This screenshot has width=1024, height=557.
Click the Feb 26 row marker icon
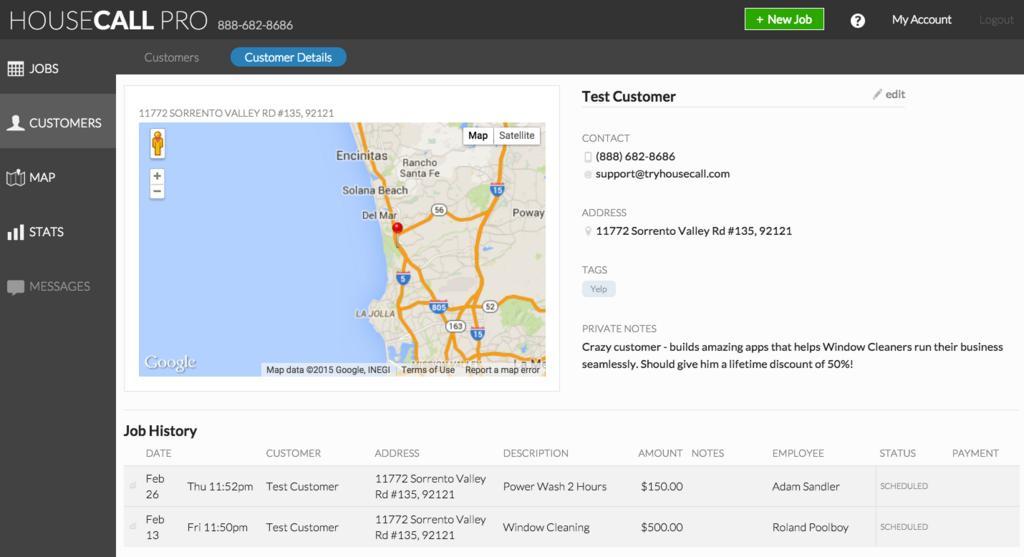[133, 486]
